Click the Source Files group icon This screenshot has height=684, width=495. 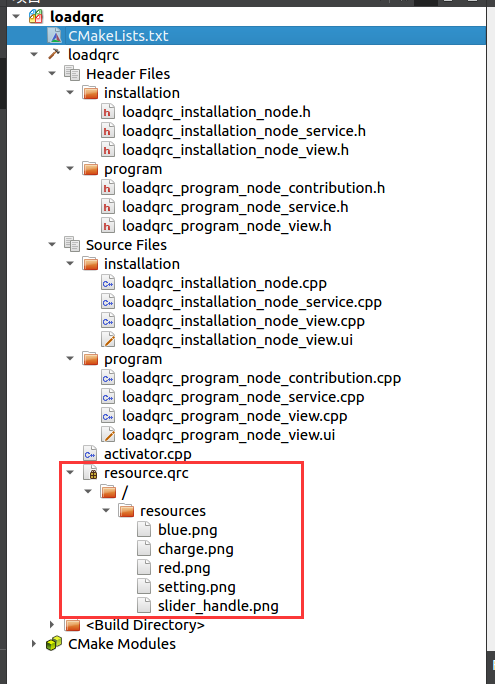72,245
